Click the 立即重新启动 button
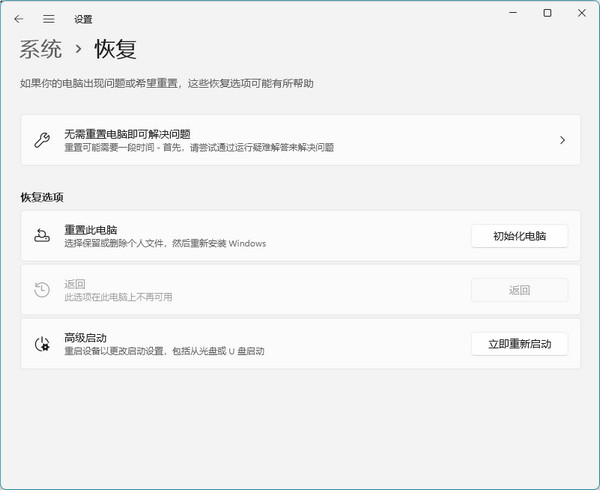This screenshot has width=600, height=490. 519,344
